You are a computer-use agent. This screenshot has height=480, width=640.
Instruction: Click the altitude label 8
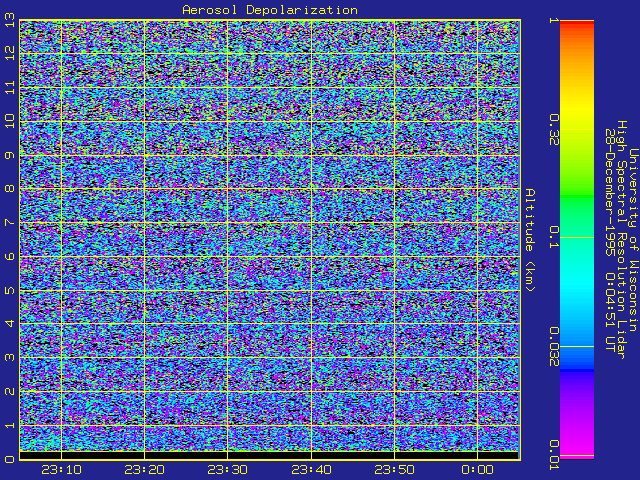click(x=10, y=189)
